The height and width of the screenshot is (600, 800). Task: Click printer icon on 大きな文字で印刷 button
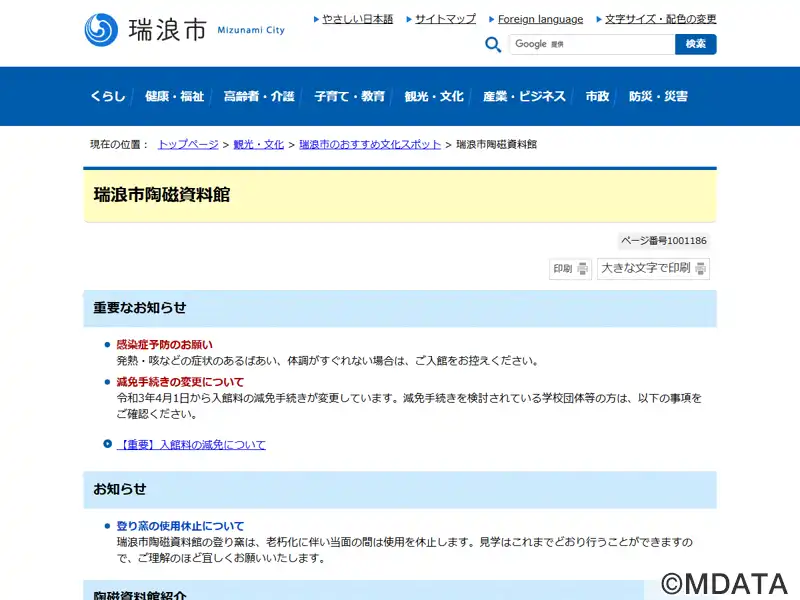tap(701, 269)
